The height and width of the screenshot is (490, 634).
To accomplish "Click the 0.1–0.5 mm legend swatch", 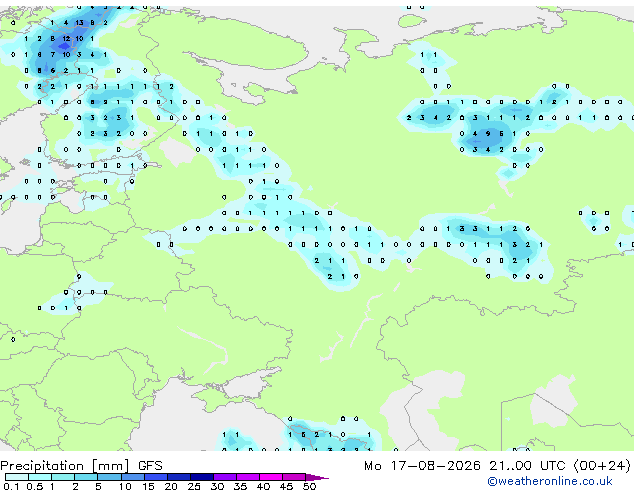I will click(17, 477).
